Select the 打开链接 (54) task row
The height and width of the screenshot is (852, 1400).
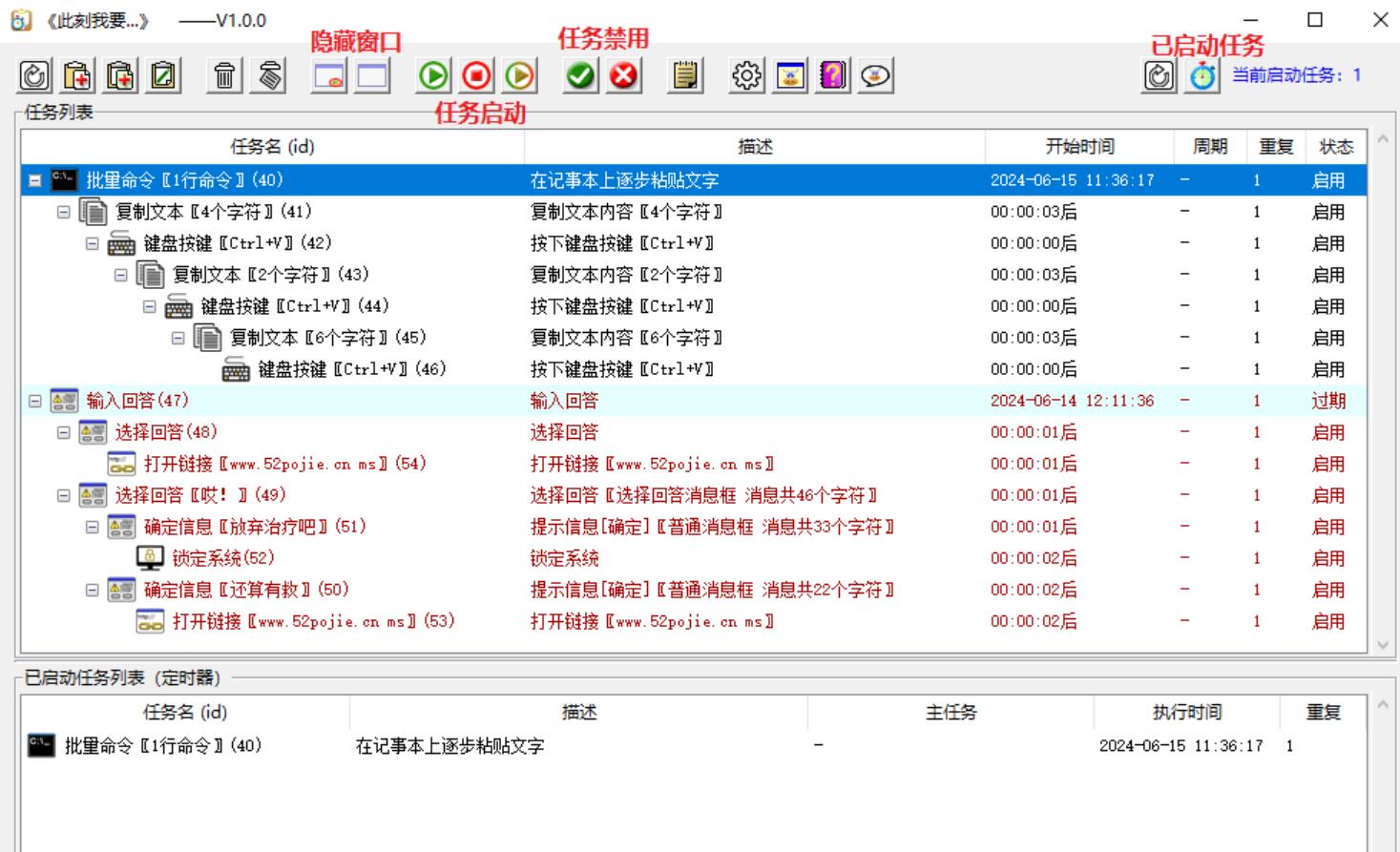click(694, 464)
